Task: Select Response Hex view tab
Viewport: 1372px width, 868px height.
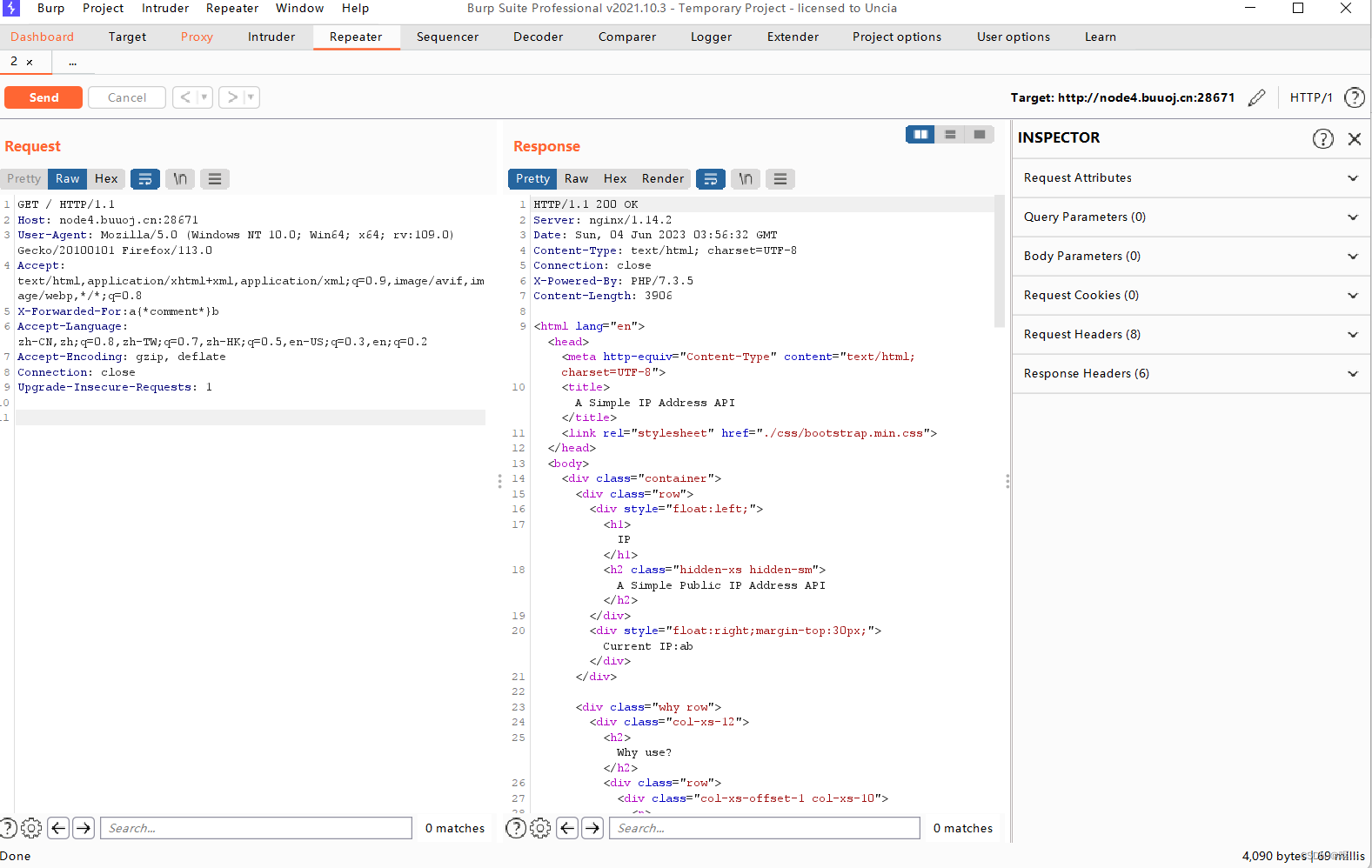Action: pyautogui.click(x=615, y=178)
